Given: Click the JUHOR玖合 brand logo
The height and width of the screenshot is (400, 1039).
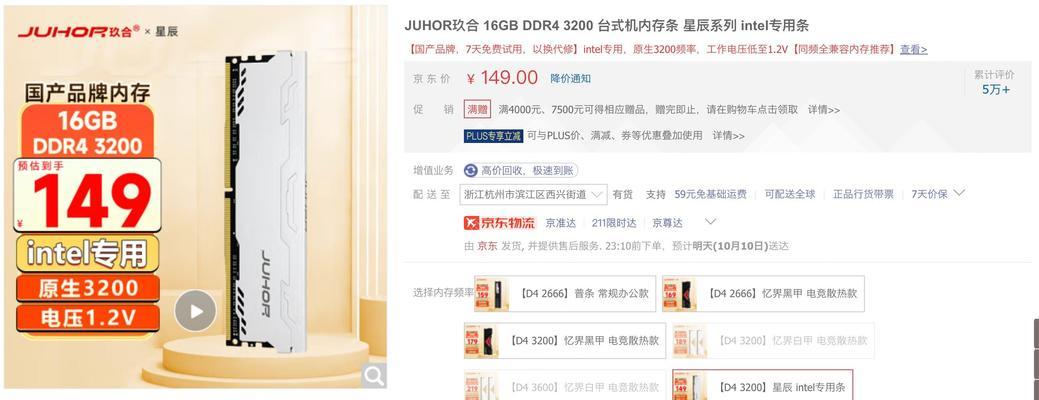Looking at the screenshot, I should (78, 30).
